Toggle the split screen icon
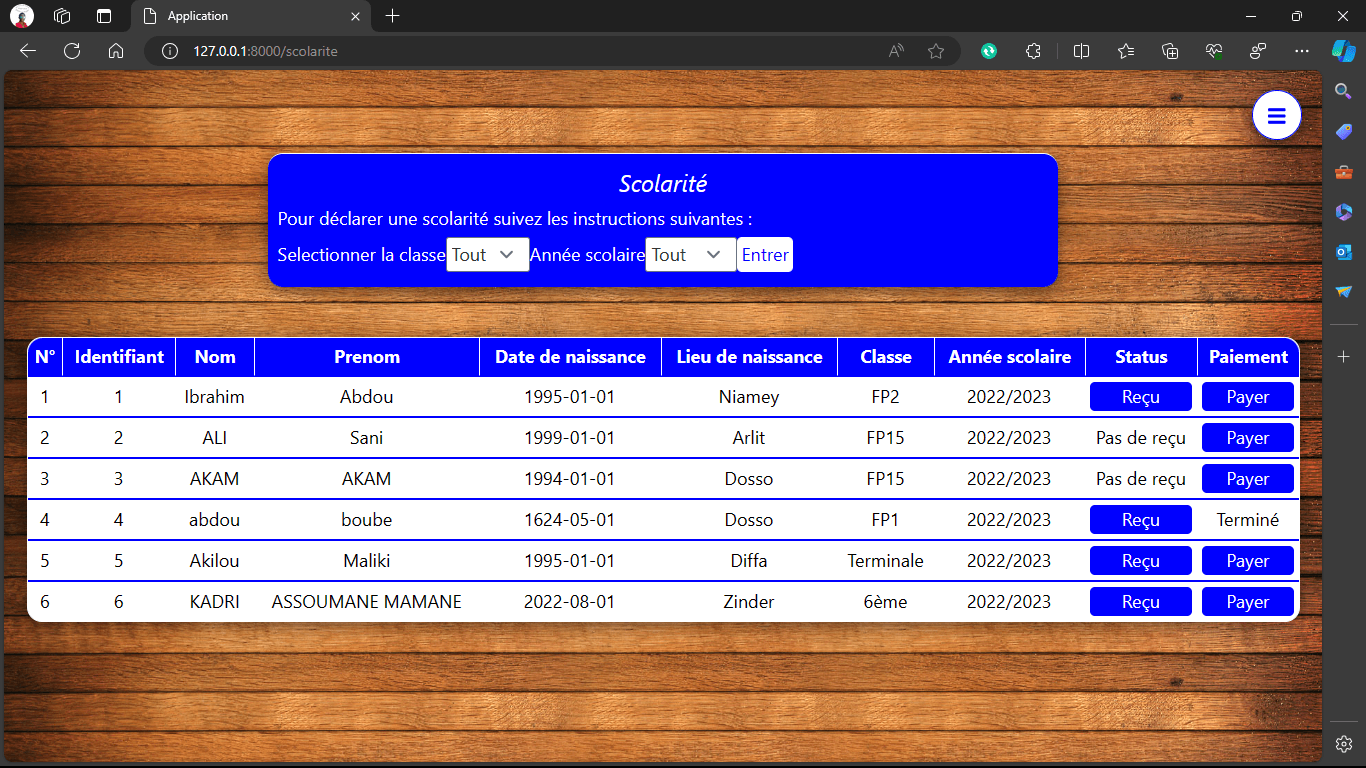Screen dimensions: 1366x768 click(1081, 51)
